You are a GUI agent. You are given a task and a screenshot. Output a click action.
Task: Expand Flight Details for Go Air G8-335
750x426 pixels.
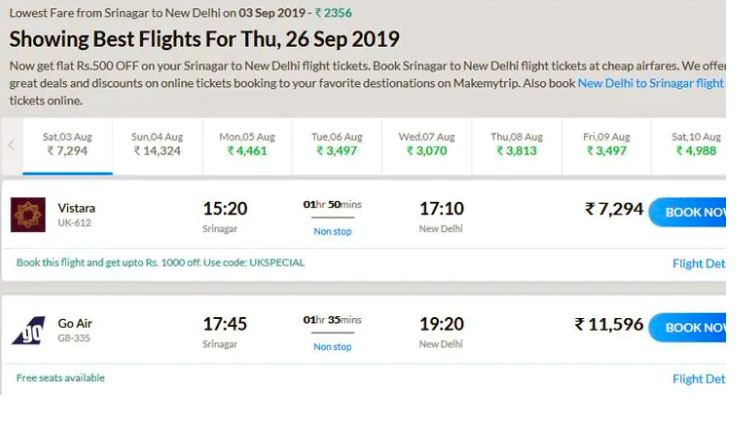click(699, 379)
